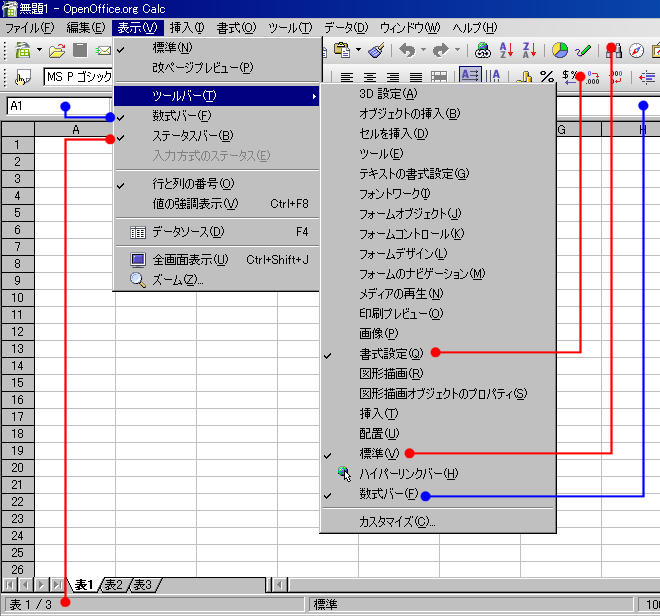
Task: Click the Decrease Indent icon
Action: 647,77
